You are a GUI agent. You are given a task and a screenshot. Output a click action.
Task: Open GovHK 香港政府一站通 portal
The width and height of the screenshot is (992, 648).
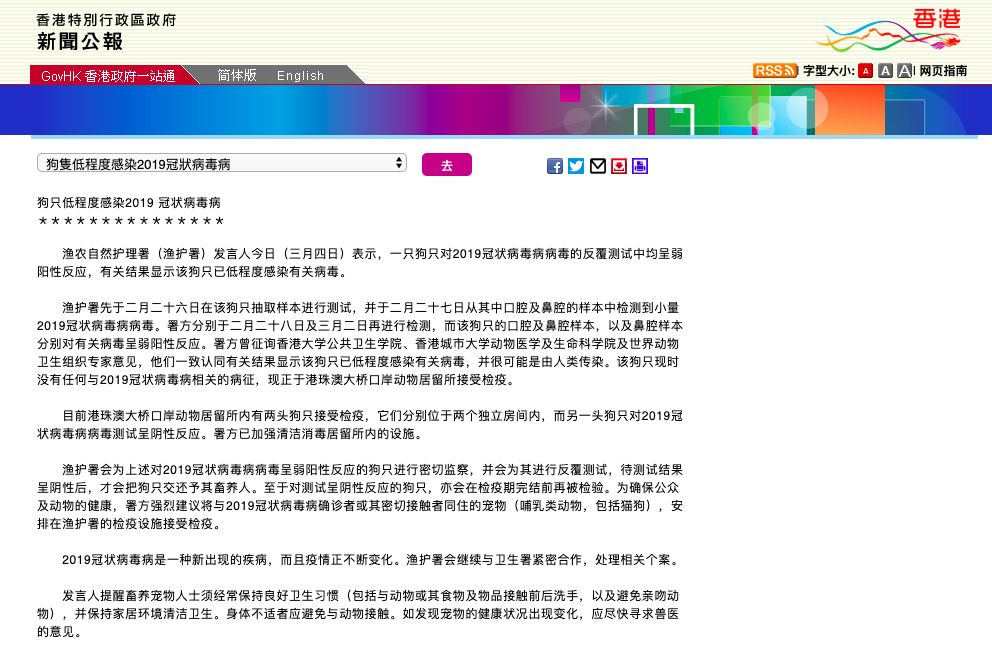coord(110,75)
